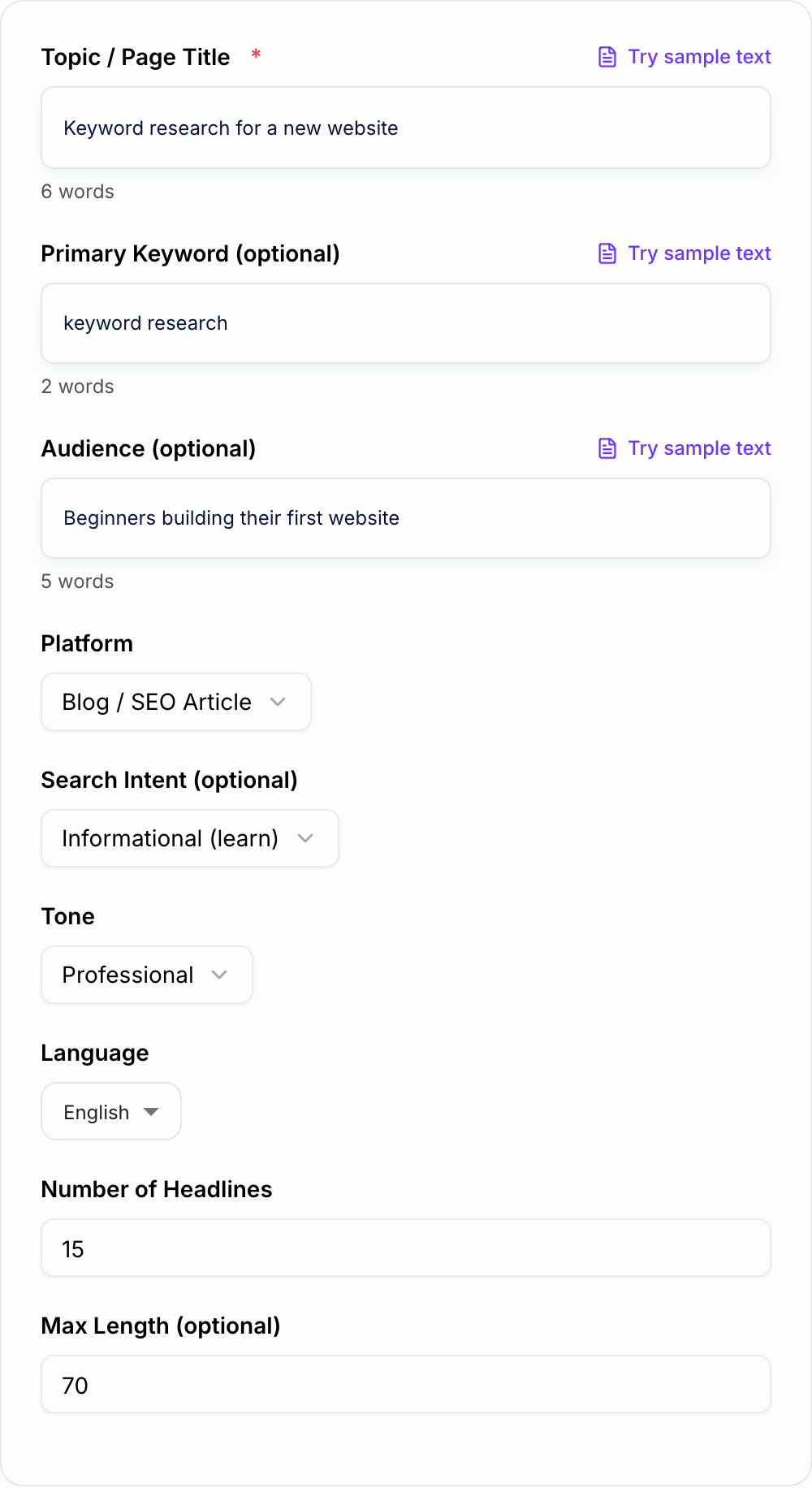Click the 'Platform' label

[87, 643]
